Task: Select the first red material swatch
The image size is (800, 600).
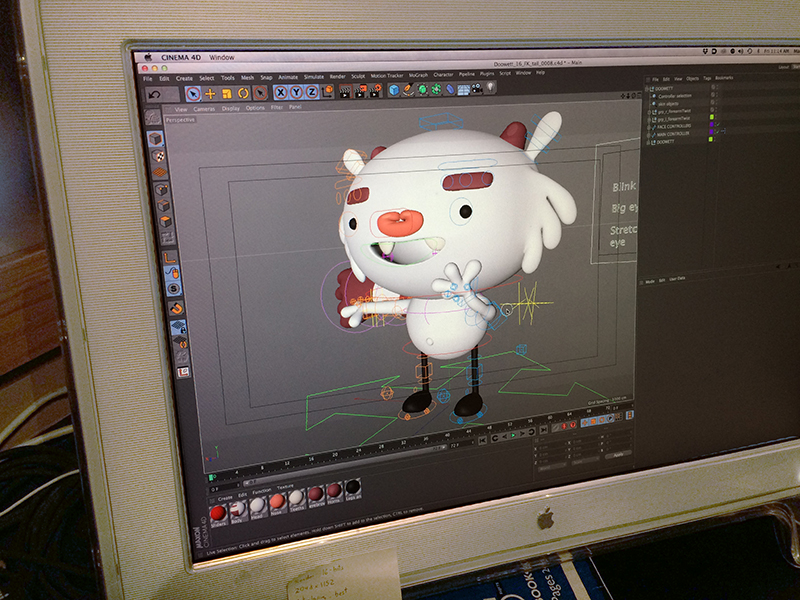Action: coord(217,512)
